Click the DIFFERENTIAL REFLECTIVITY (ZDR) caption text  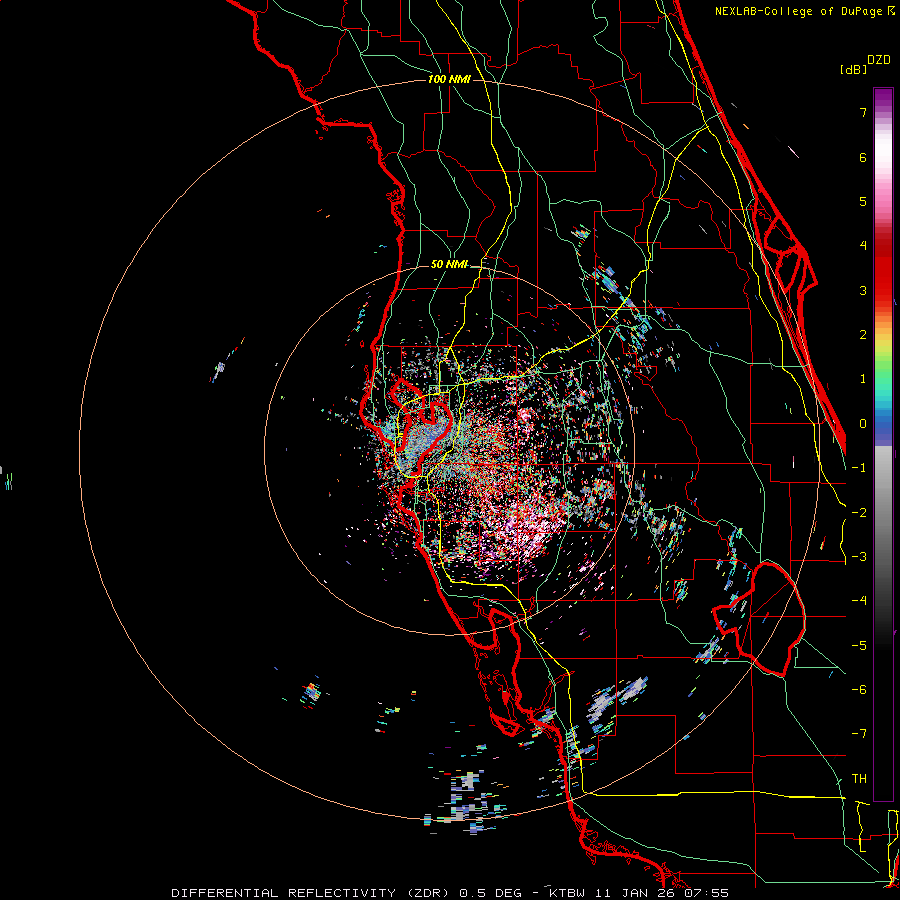click(313, 893)
